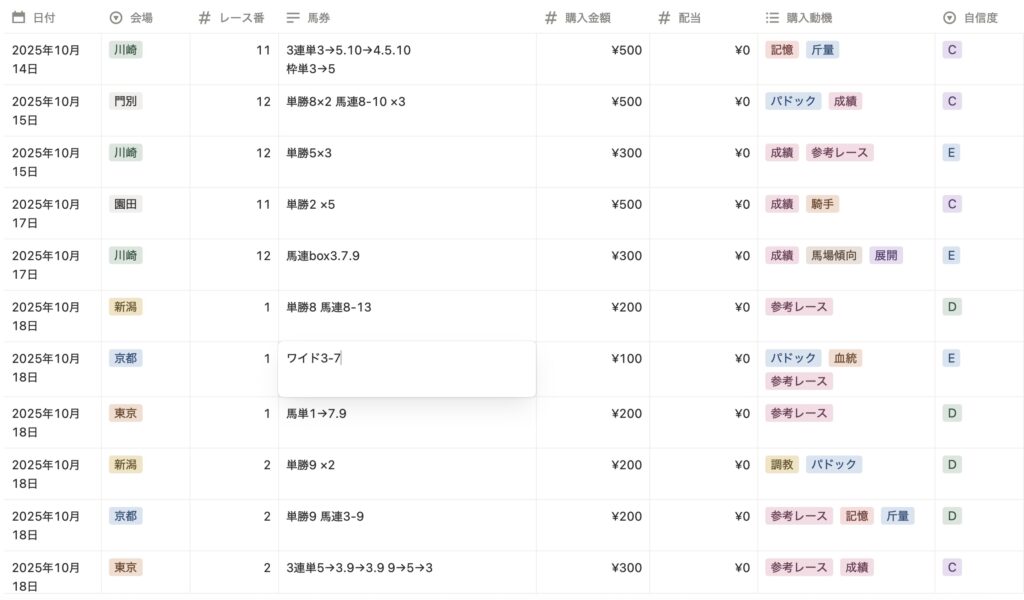Open the 馬連box3.7.9 ticket cell

tap(323, 256)
